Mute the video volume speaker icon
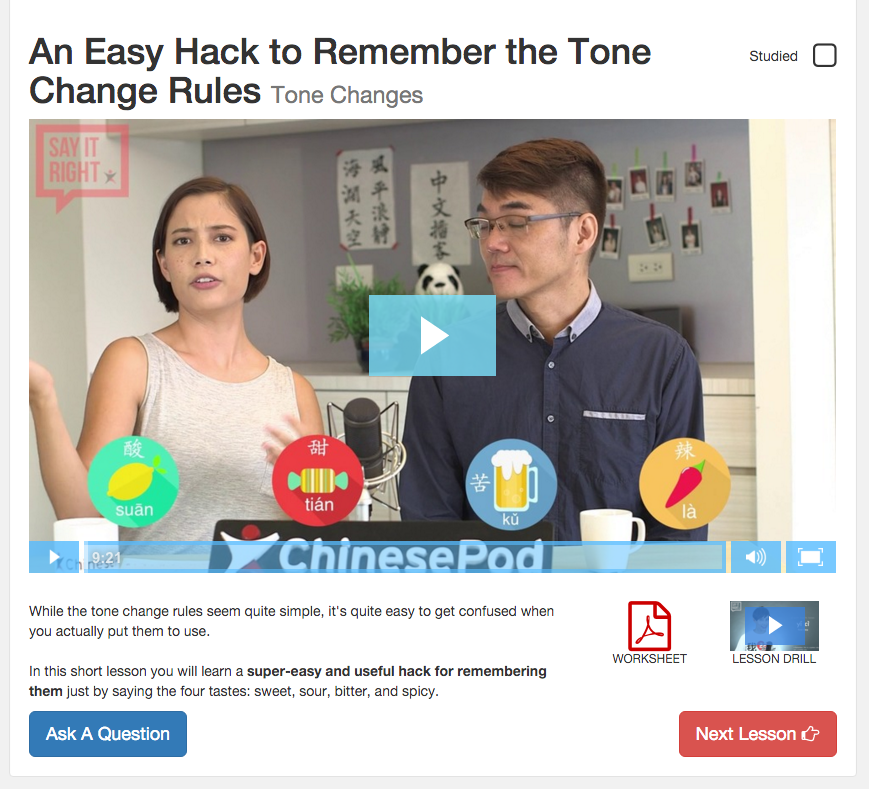The width and height of the screenshot is (869, 789). [x=755, y=557]
